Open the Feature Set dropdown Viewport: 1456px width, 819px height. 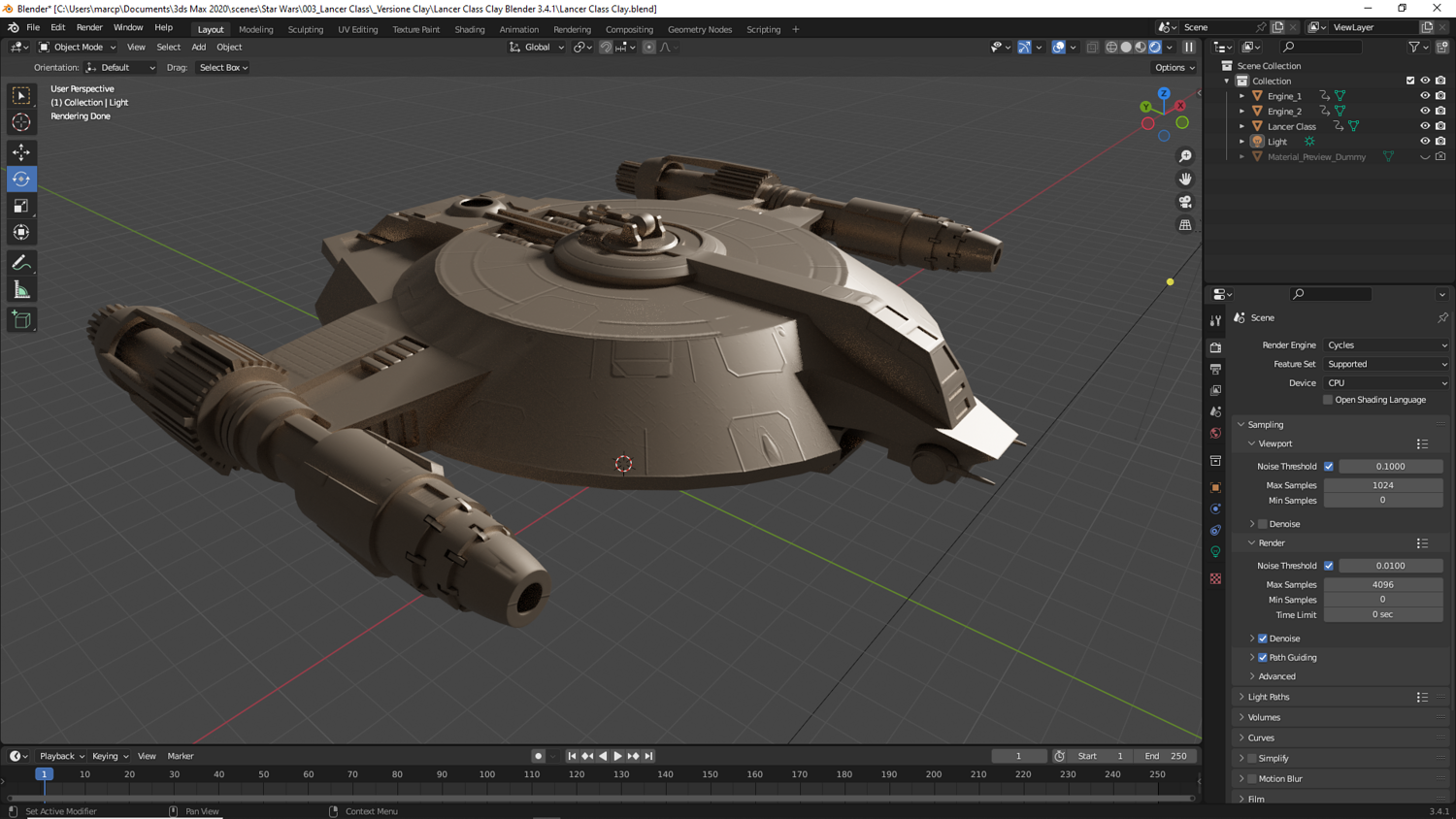point(1386,364)
